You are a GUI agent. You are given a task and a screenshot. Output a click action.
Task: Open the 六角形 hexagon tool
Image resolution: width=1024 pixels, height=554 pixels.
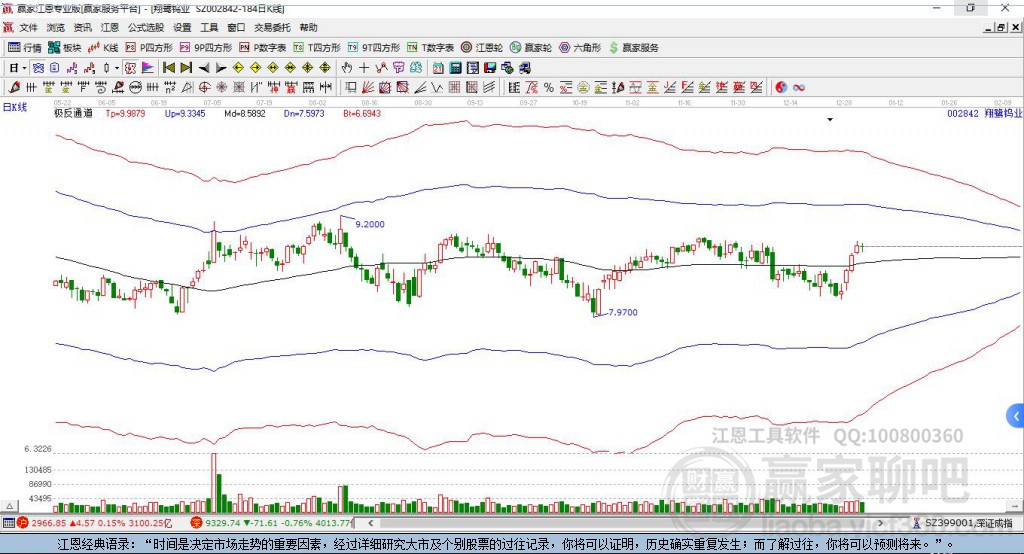580,48
